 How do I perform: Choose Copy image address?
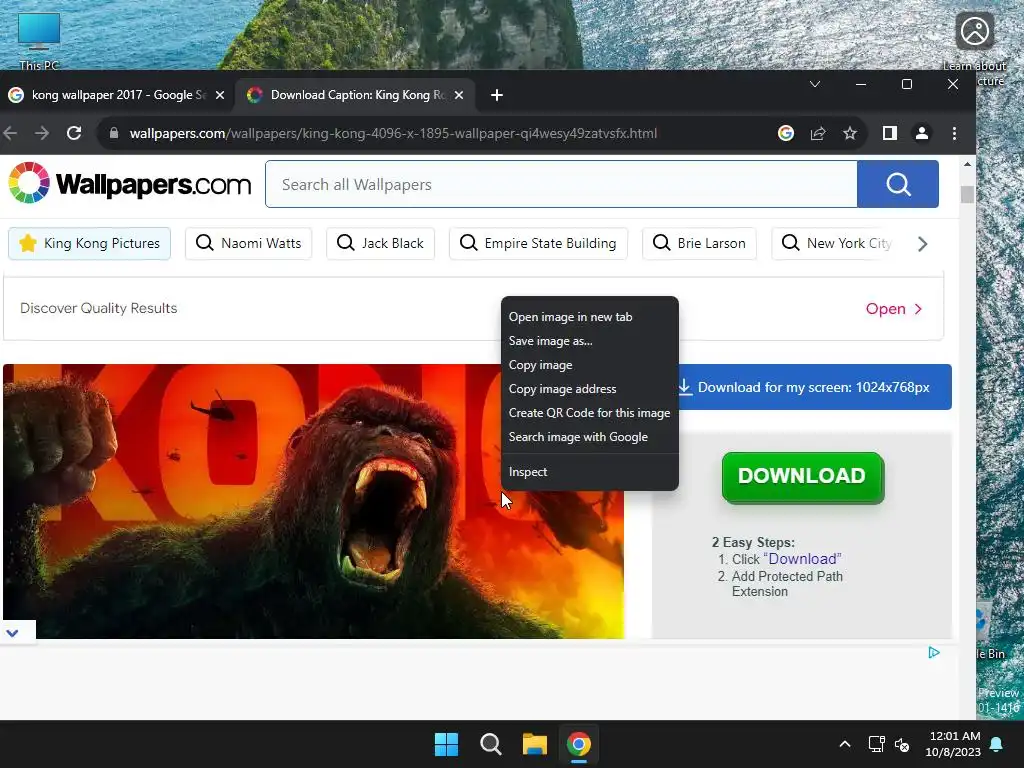(590, 389)
